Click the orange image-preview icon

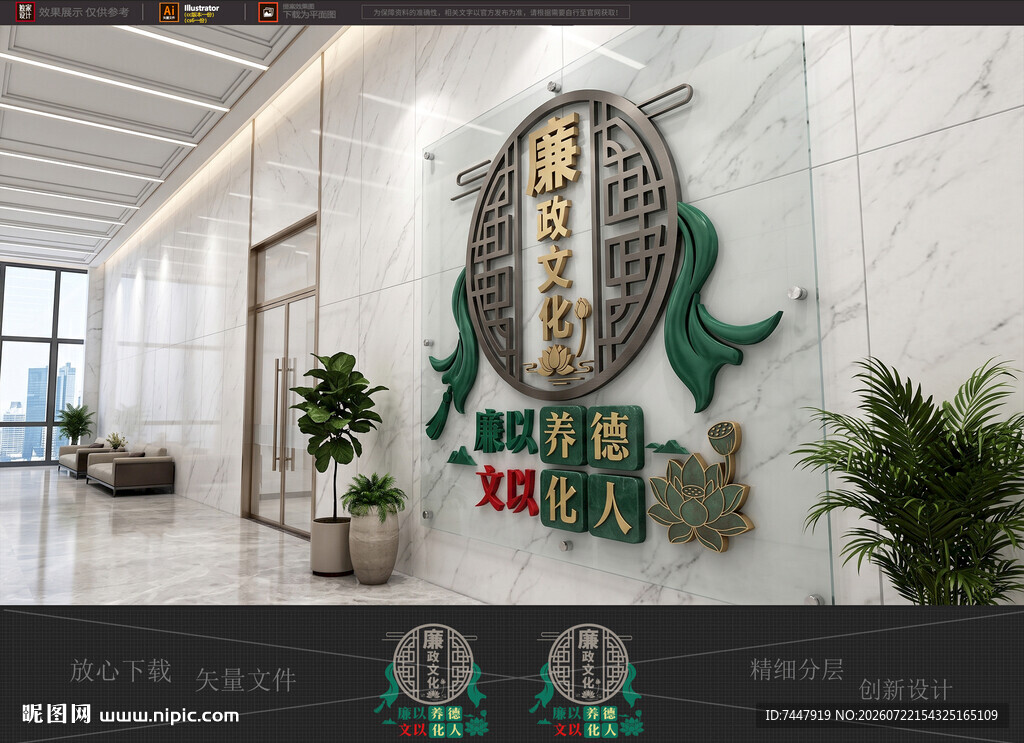(x=268, y=12)
